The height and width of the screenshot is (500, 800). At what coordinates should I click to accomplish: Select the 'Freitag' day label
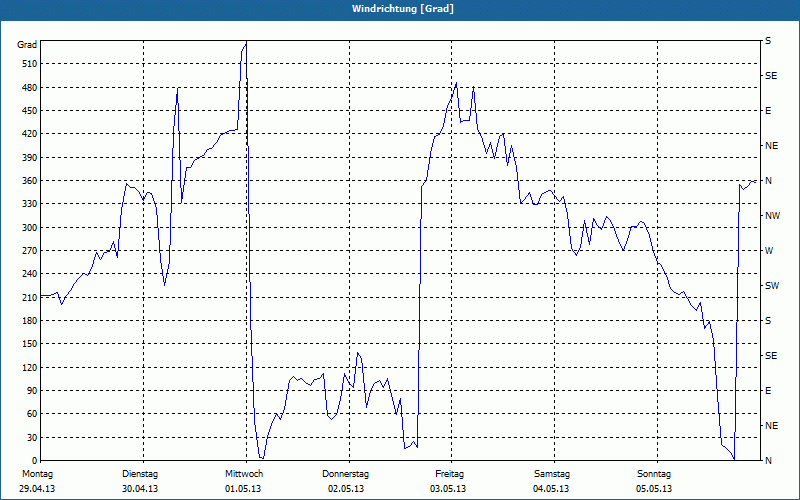tap(449, 474)
